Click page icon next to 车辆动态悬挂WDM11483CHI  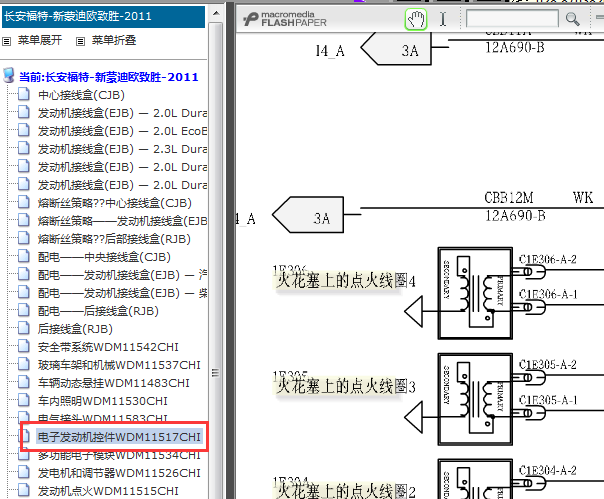[x=23, y=382]
